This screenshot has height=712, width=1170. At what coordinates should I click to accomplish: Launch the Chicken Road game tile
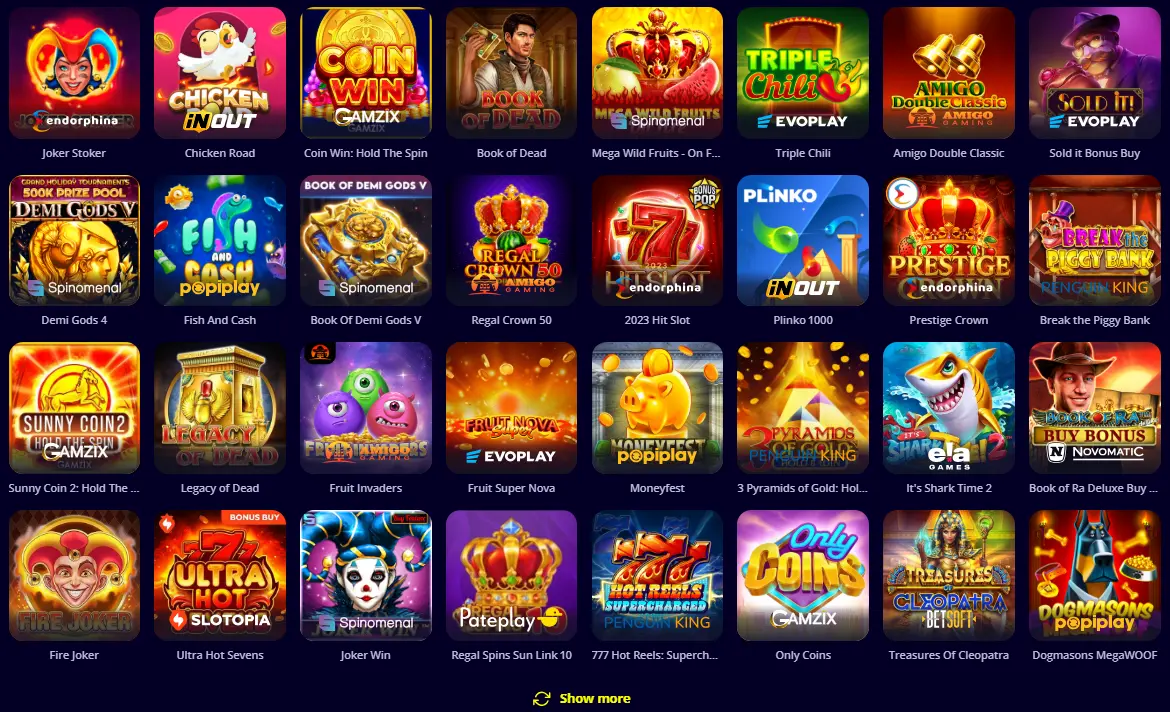219,72
